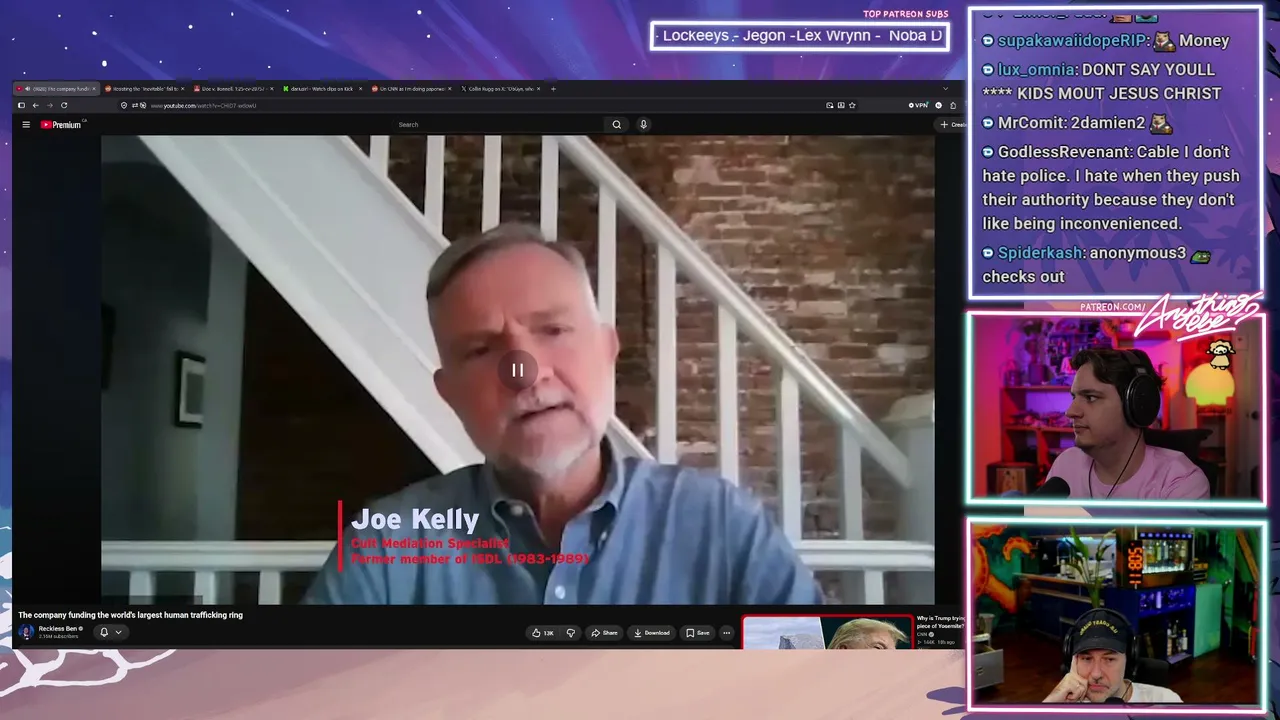This screenshot has width=1280, height=720.
Task: Click the 'Joe Kelly' name caption in video
Action: click(415, 519)
